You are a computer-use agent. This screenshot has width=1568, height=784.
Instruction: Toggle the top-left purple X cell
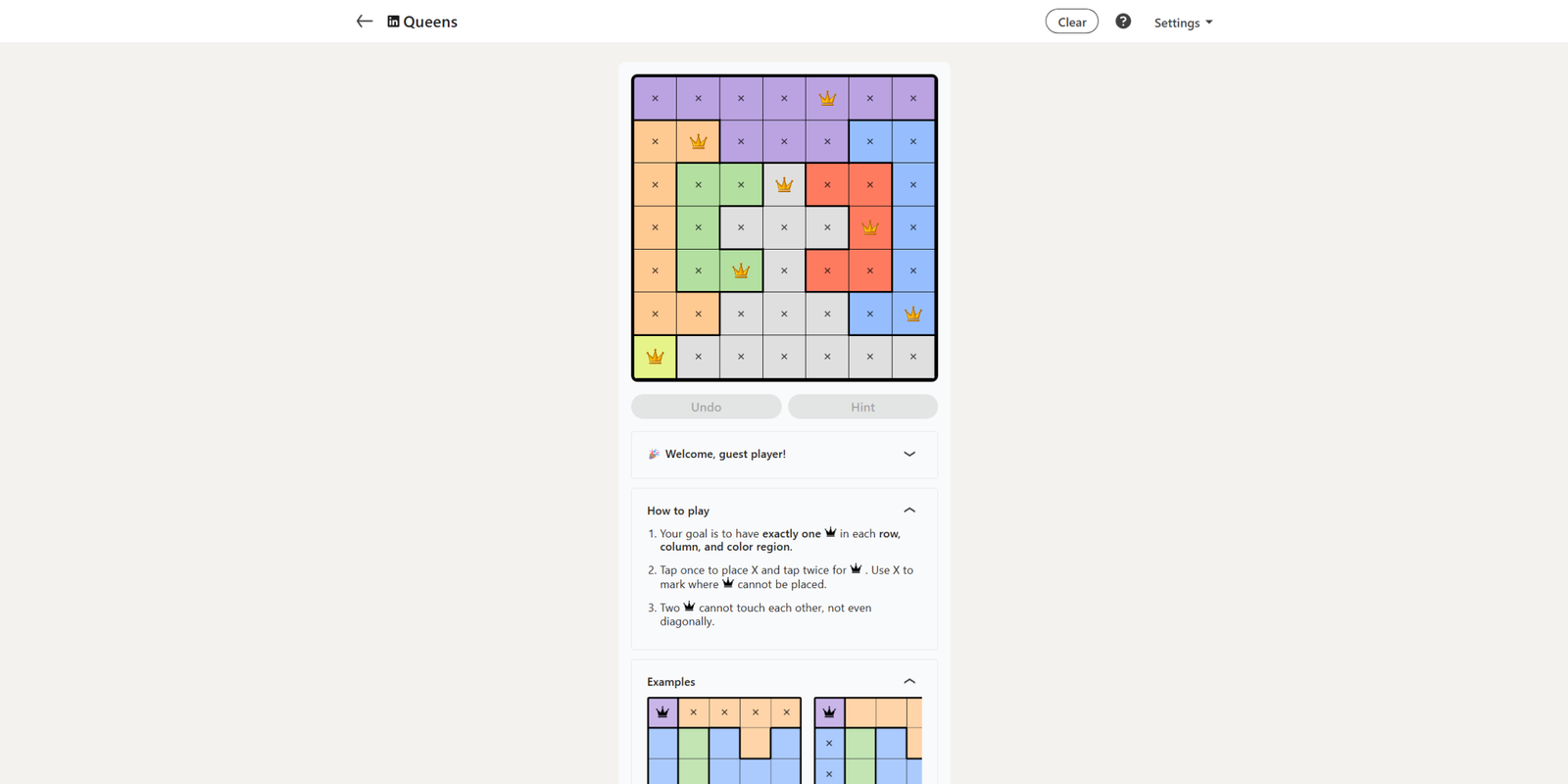point(655,98)
